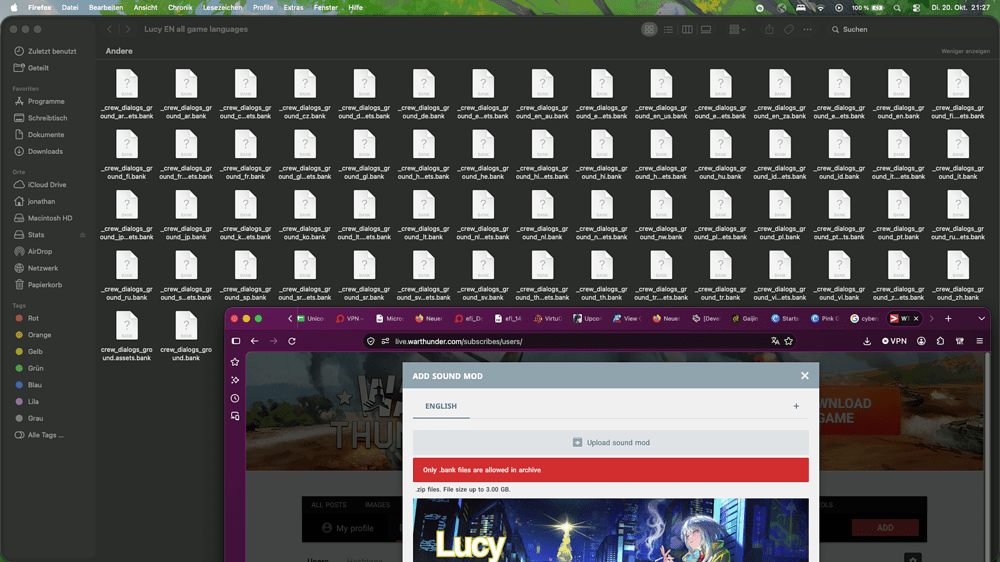Screen dimensions: 1000x562
Task: Open the Bearbeiten menu
Action: [x=106, y=8]
